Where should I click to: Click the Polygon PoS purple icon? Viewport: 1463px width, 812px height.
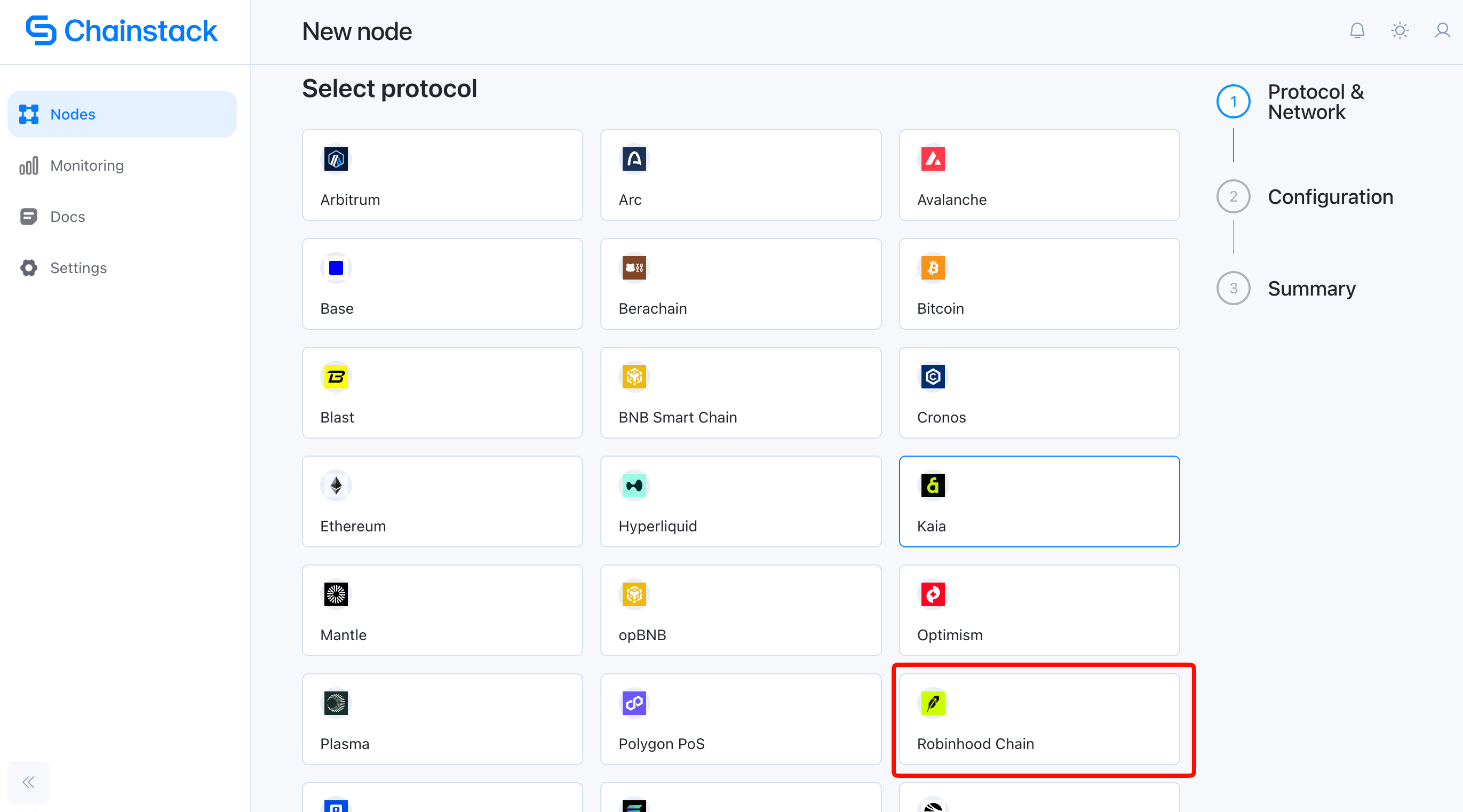pyautogui.click(x=634, y=703)
